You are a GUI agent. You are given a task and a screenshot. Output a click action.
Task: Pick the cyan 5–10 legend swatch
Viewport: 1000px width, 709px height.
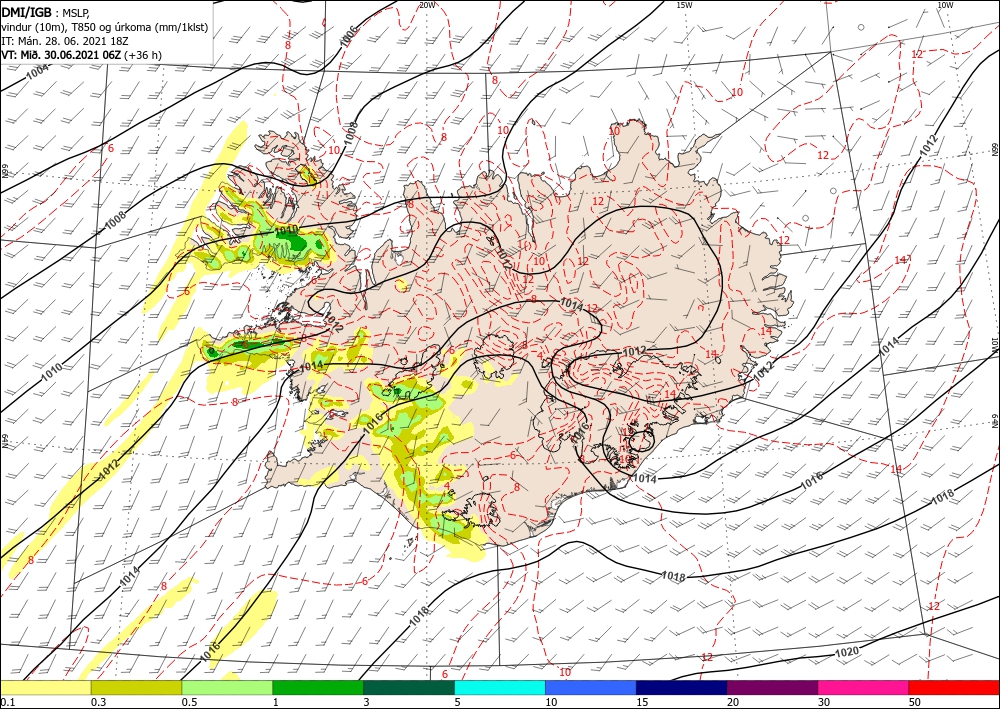pyautogui.click(x=500, y=687)
